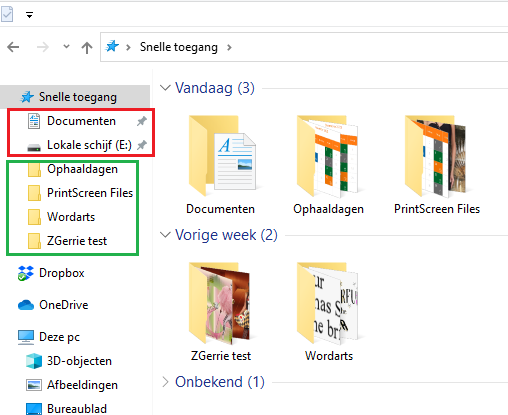Go up one folder level

pos(87,47)
